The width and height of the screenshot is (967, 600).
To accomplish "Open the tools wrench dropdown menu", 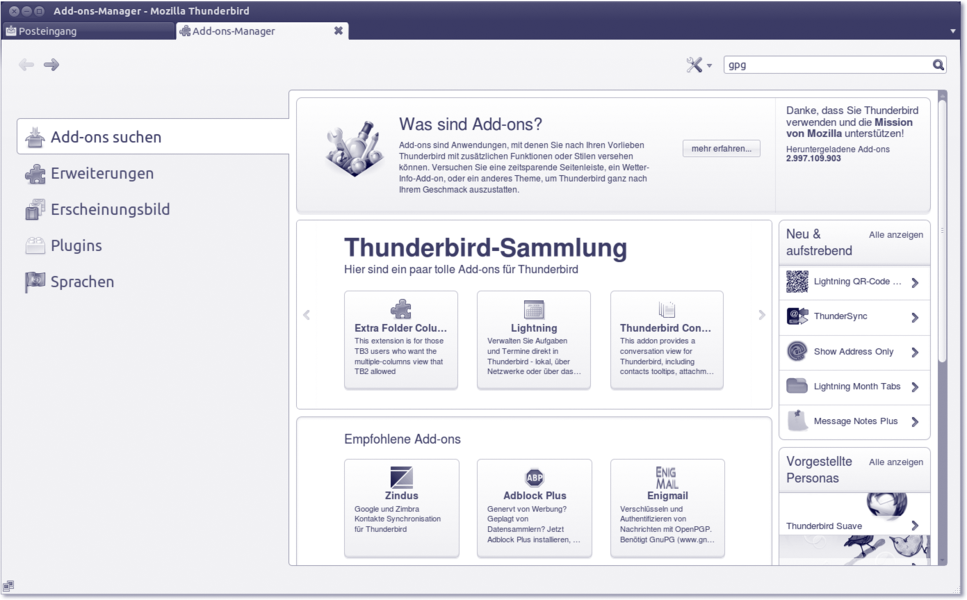I will 698,65.
